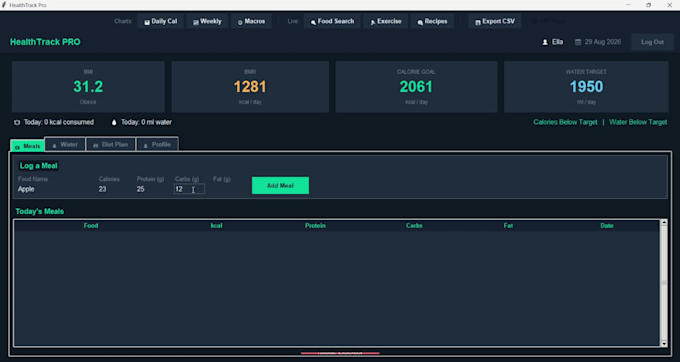Click the calendar icon in Daily Cal
Viewport: 680px width, 362px height.
click(147, 22)
